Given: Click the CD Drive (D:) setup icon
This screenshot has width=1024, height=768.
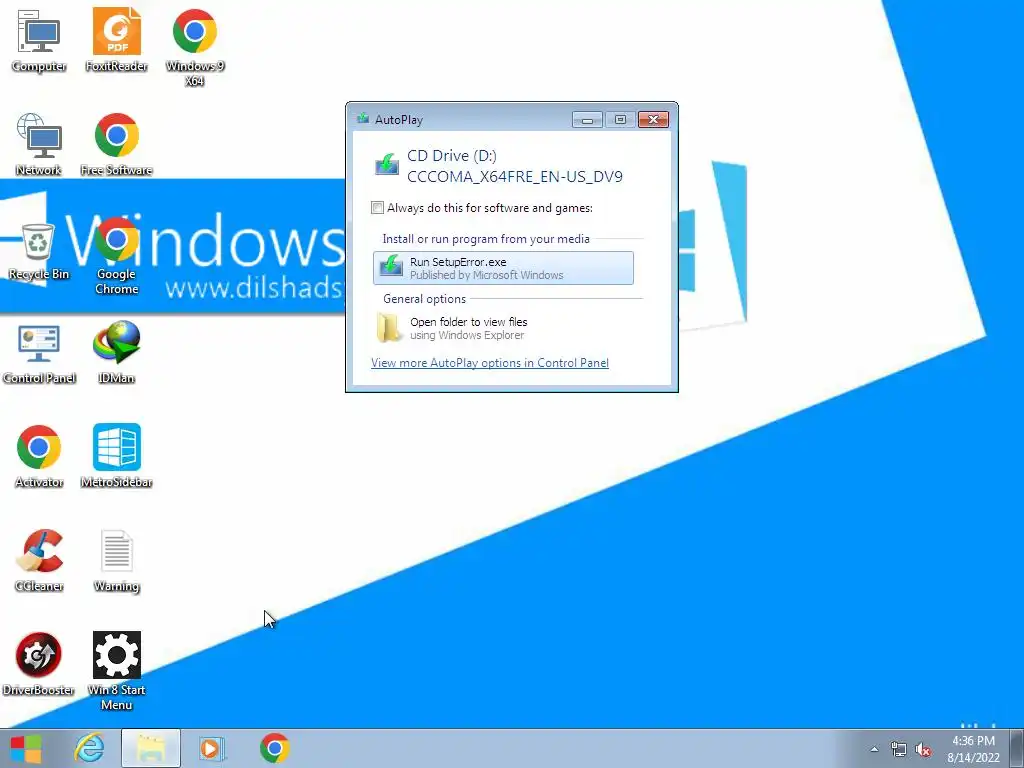Looking at the screenshot, I should pos(387,164).
